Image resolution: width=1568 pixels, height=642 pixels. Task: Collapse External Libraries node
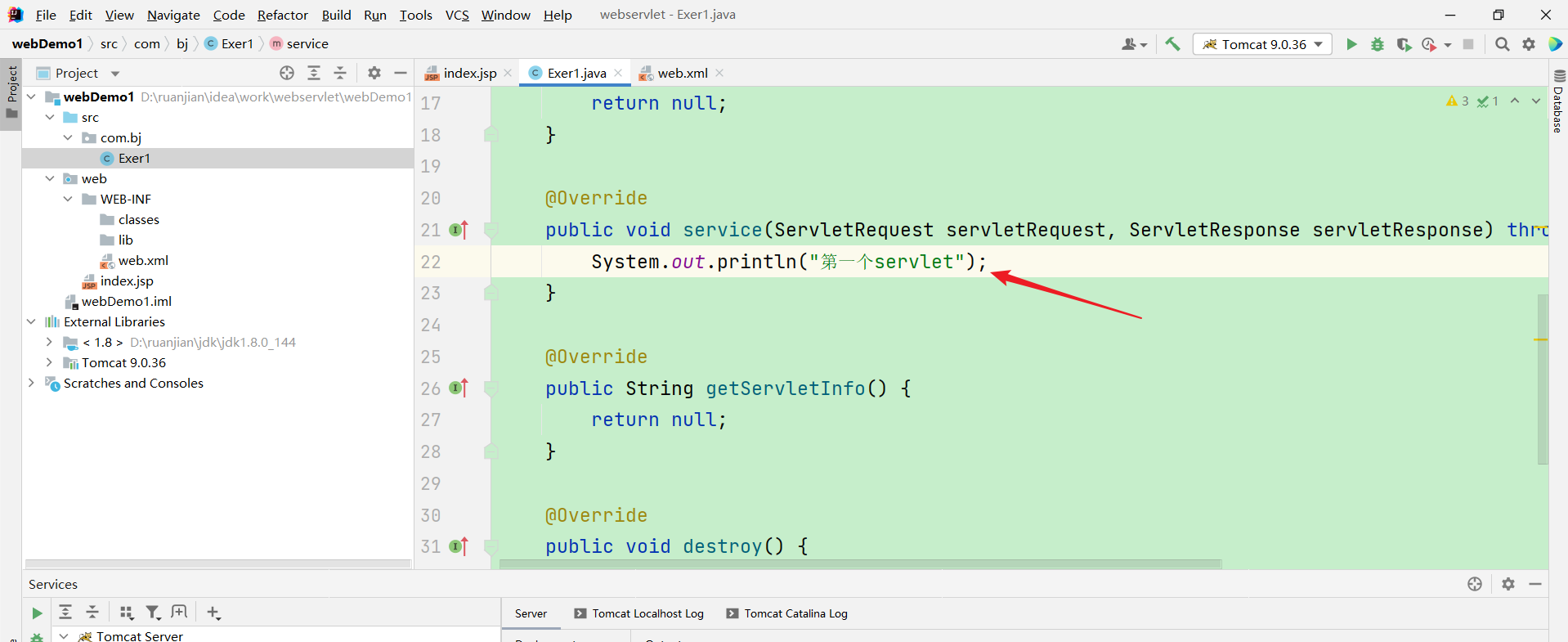[x=31, y=321]
